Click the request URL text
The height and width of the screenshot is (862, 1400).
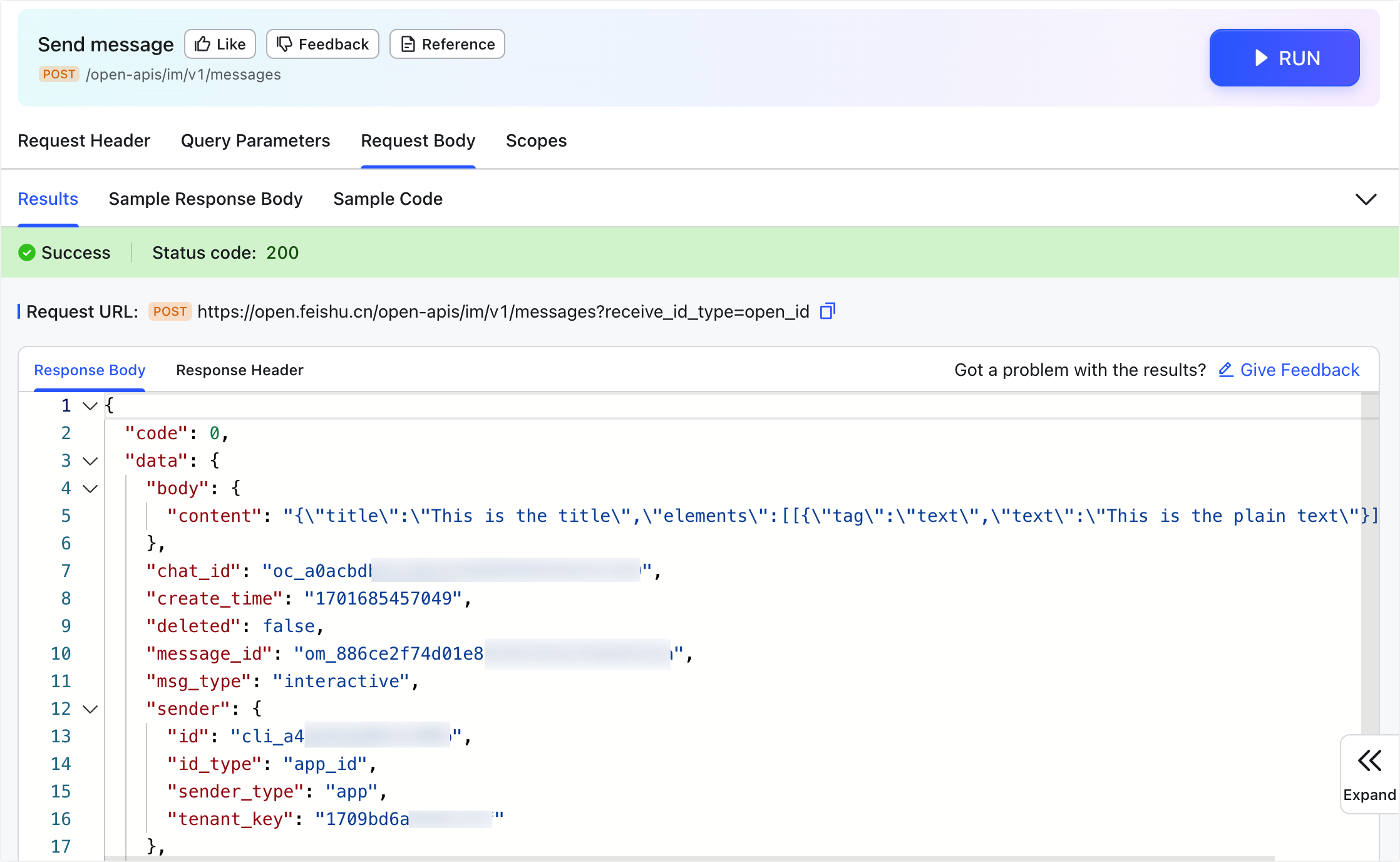[503, 311]
